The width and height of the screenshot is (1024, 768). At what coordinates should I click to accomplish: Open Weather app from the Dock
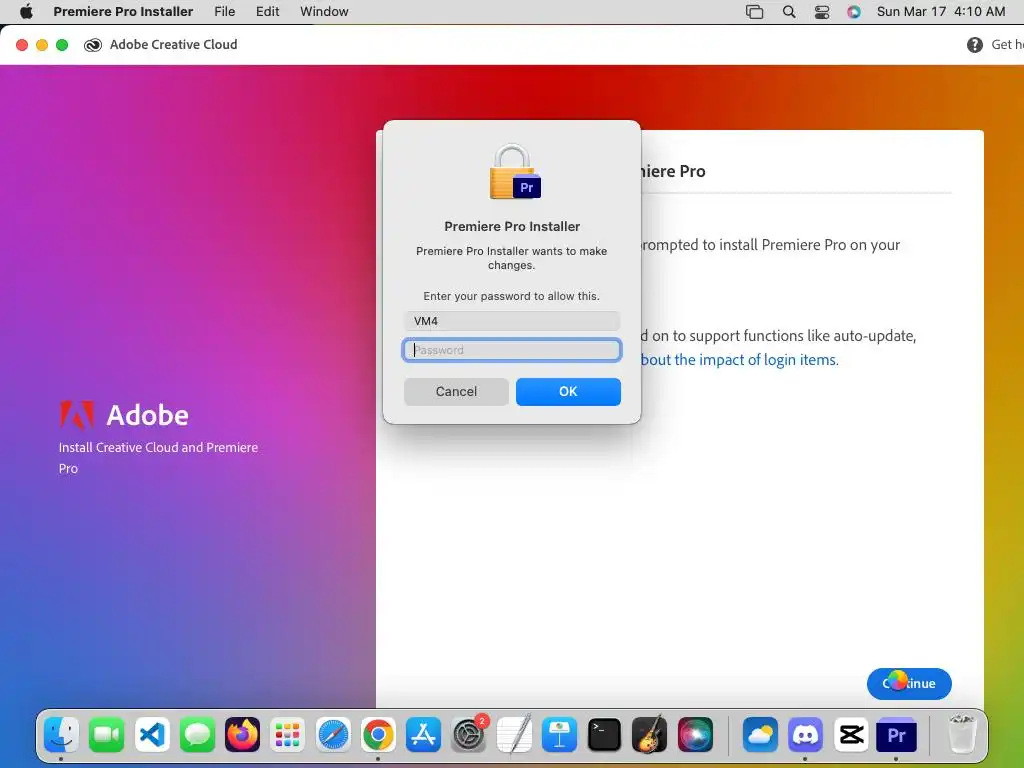pyautogui.click(x=760, y=735)
